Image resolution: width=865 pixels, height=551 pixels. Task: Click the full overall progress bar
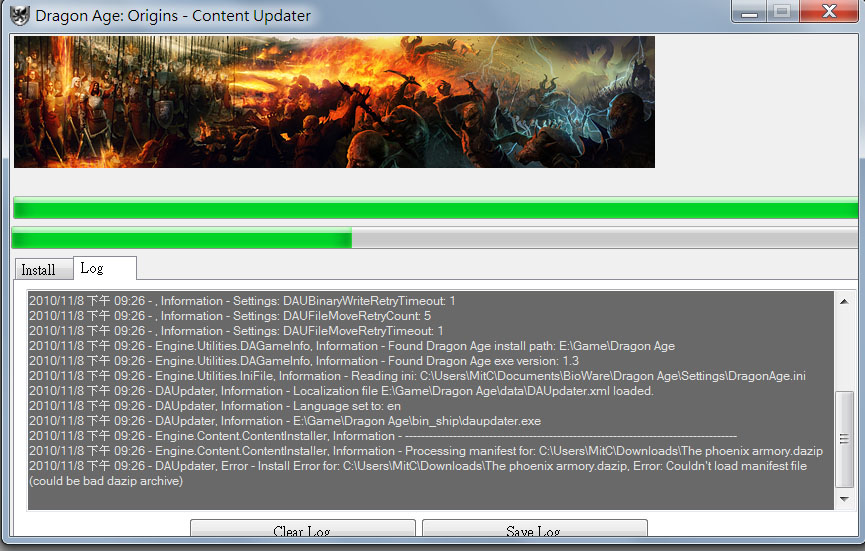click(x=436, y=208)
